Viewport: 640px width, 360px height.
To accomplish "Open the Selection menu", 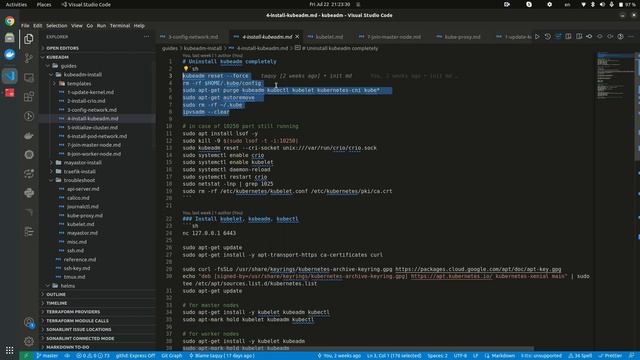I will (x=56, y=26).
